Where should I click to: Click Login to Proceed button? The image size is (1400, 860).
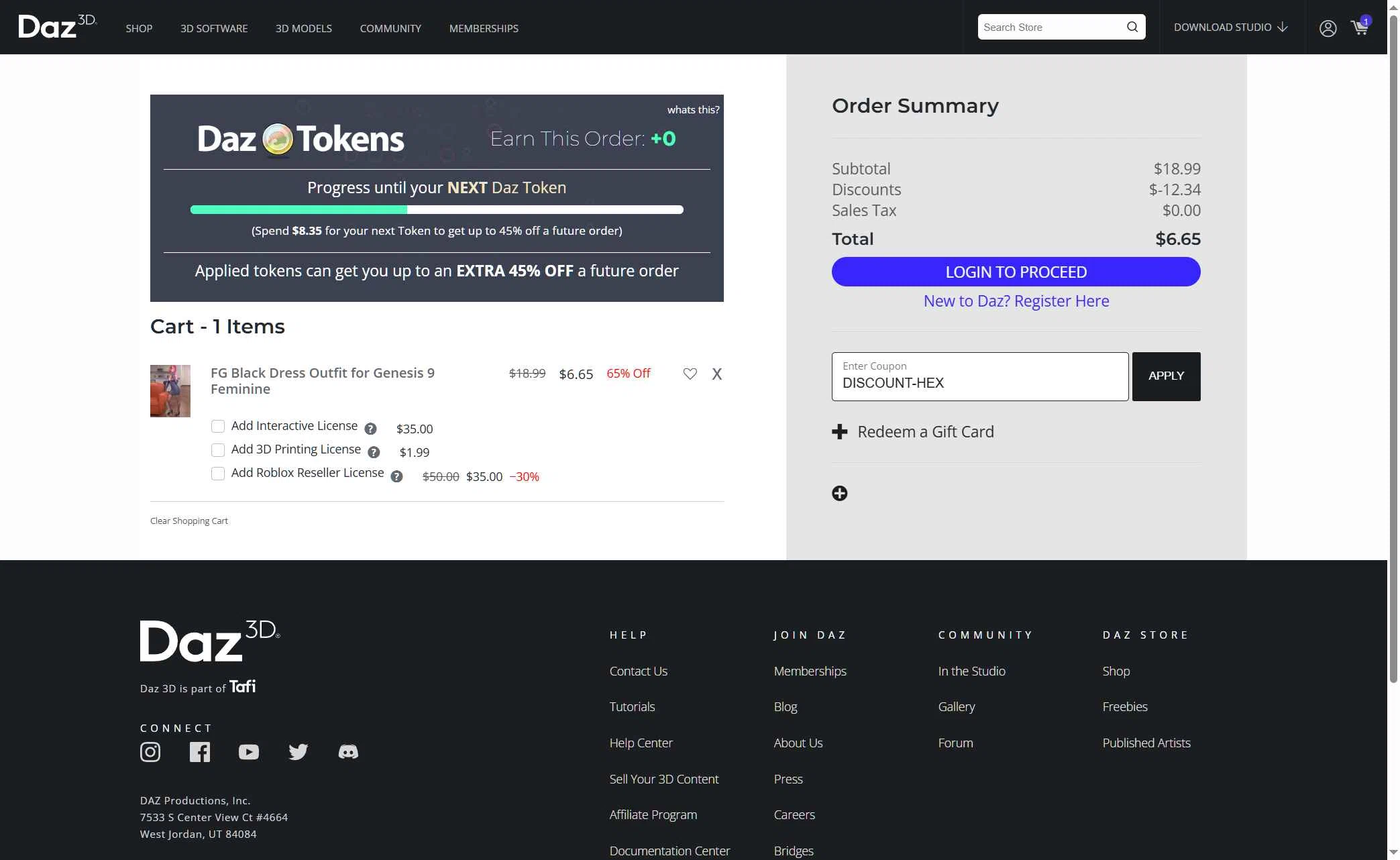(x=1016, y=272)
